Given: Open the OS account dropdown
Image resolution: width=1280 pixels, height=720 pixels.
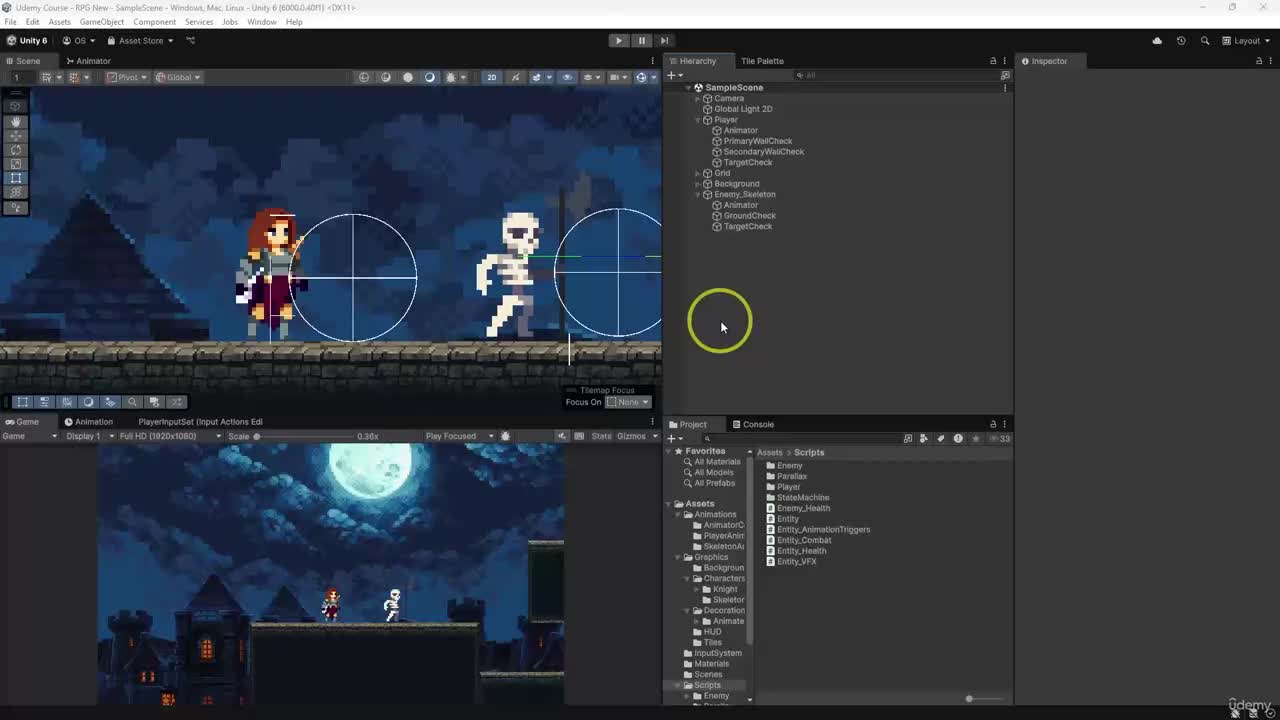Looking at the screenshot, I should pos(79,41).
